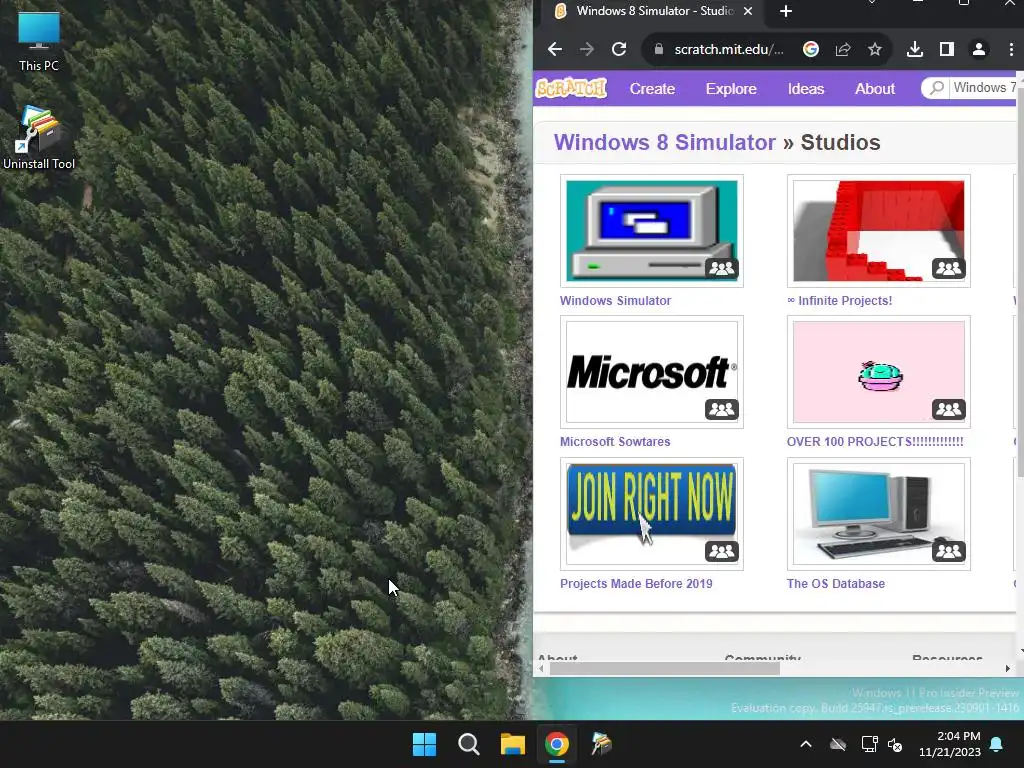This screenshot has height=768, width=1024.
Task: Go back in Chrome browser
Action: tap(554, 49)
